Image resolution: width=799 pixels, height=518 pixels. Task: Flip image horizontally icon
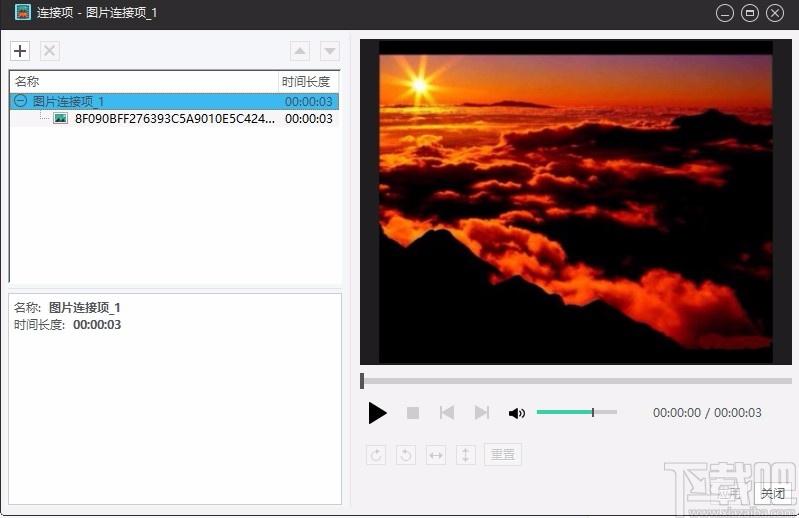point(436,455)
